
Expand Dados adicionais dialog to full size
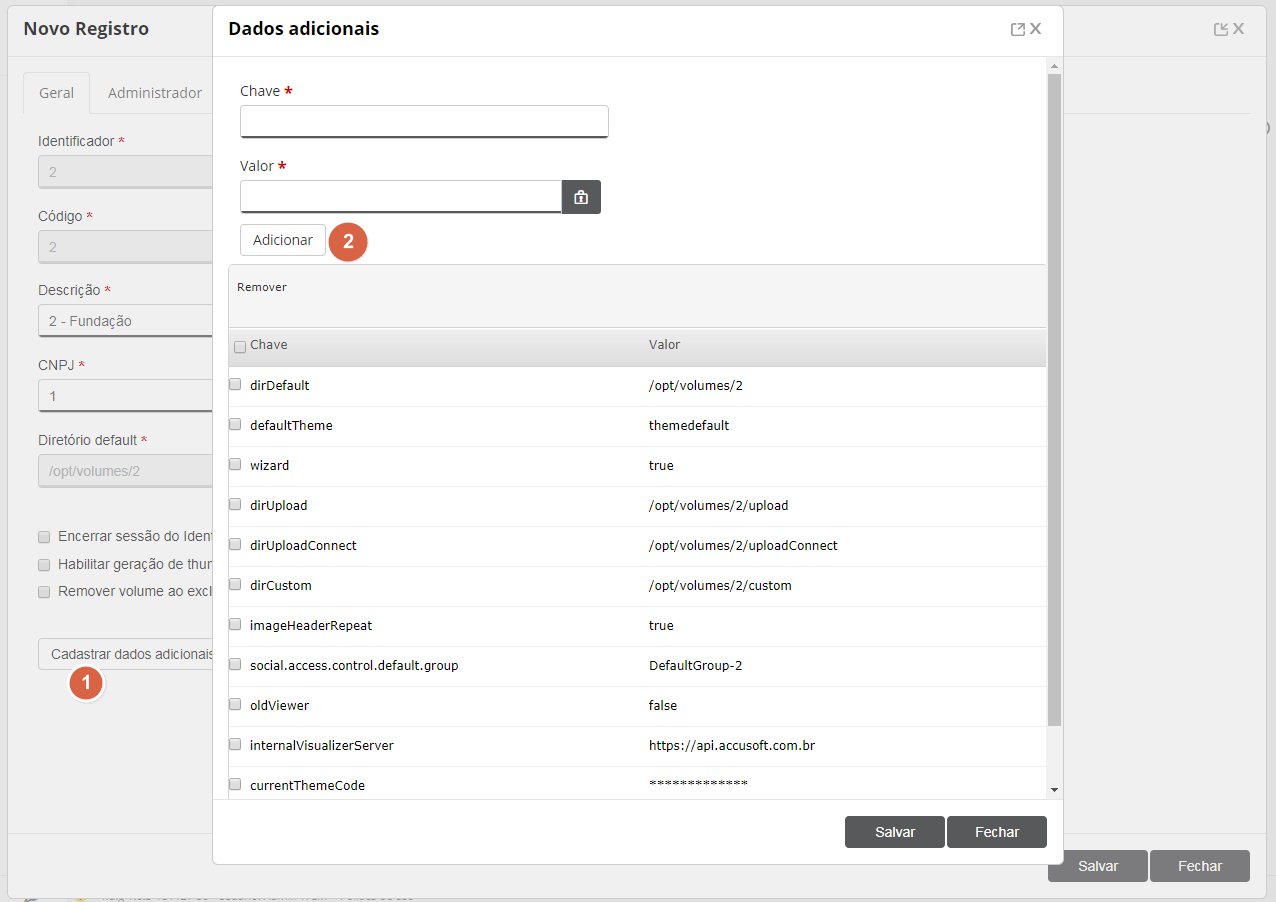click(x=1018, y=29)
